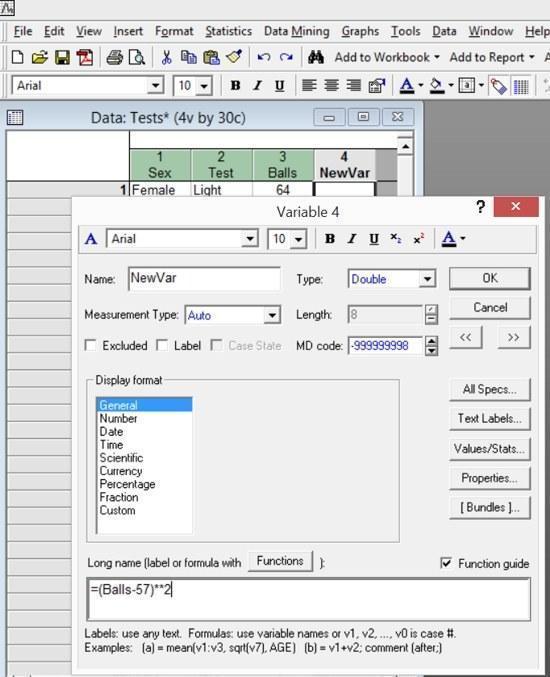The height and width of the screenshot is (677, 550).
Task: Uncheck the Function guide checkbox
Action: coord(446,563)
